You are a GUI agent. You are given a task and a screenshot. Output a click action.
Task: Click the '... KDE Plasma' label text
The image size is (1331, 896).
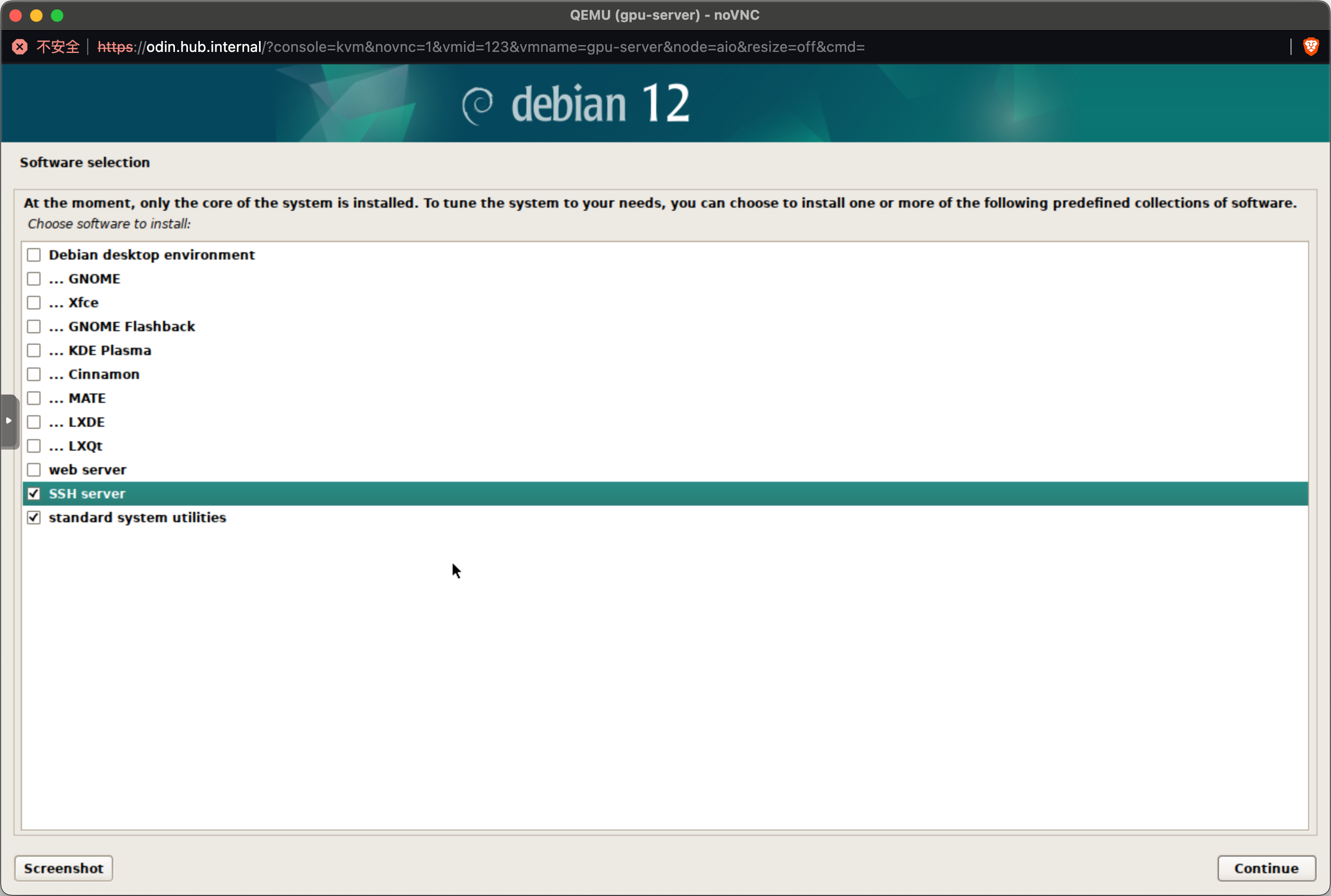pos(100,350)
